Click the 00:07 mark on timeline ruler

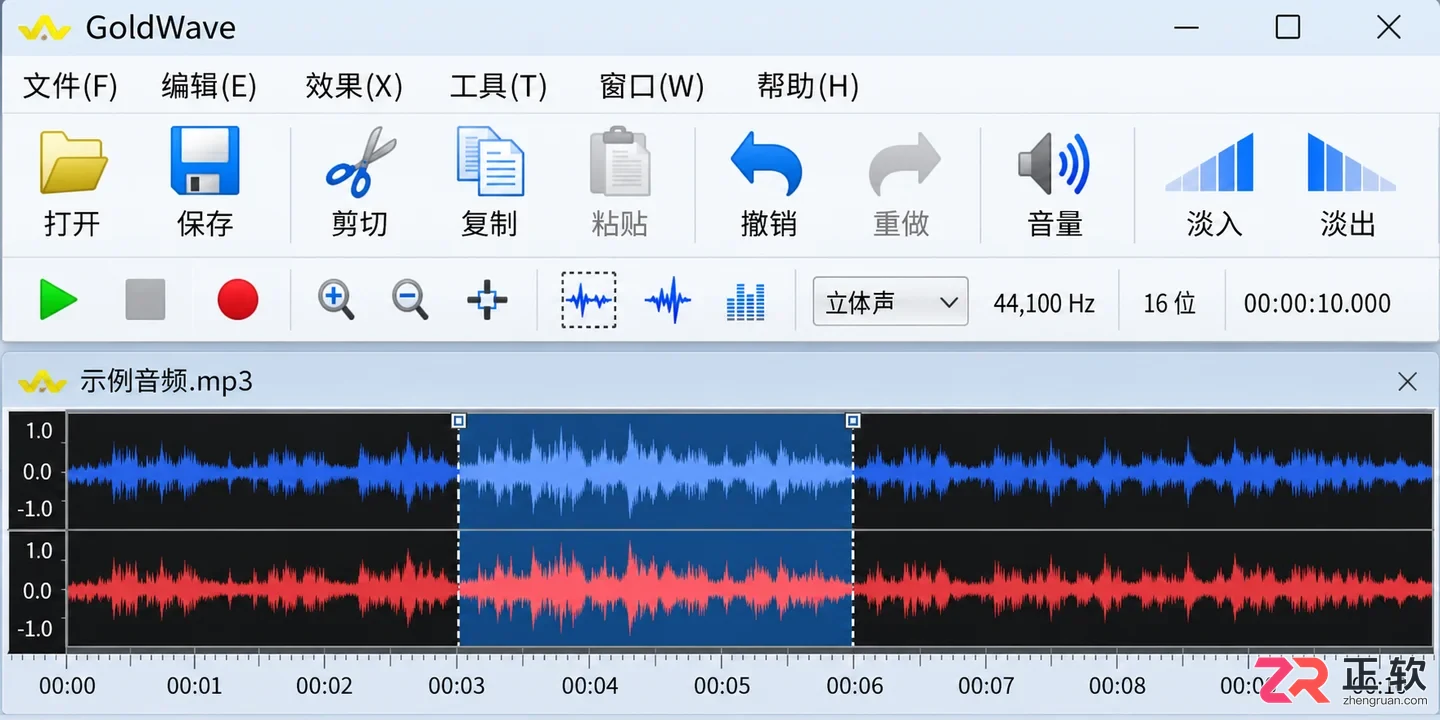[x=986, y=686]
